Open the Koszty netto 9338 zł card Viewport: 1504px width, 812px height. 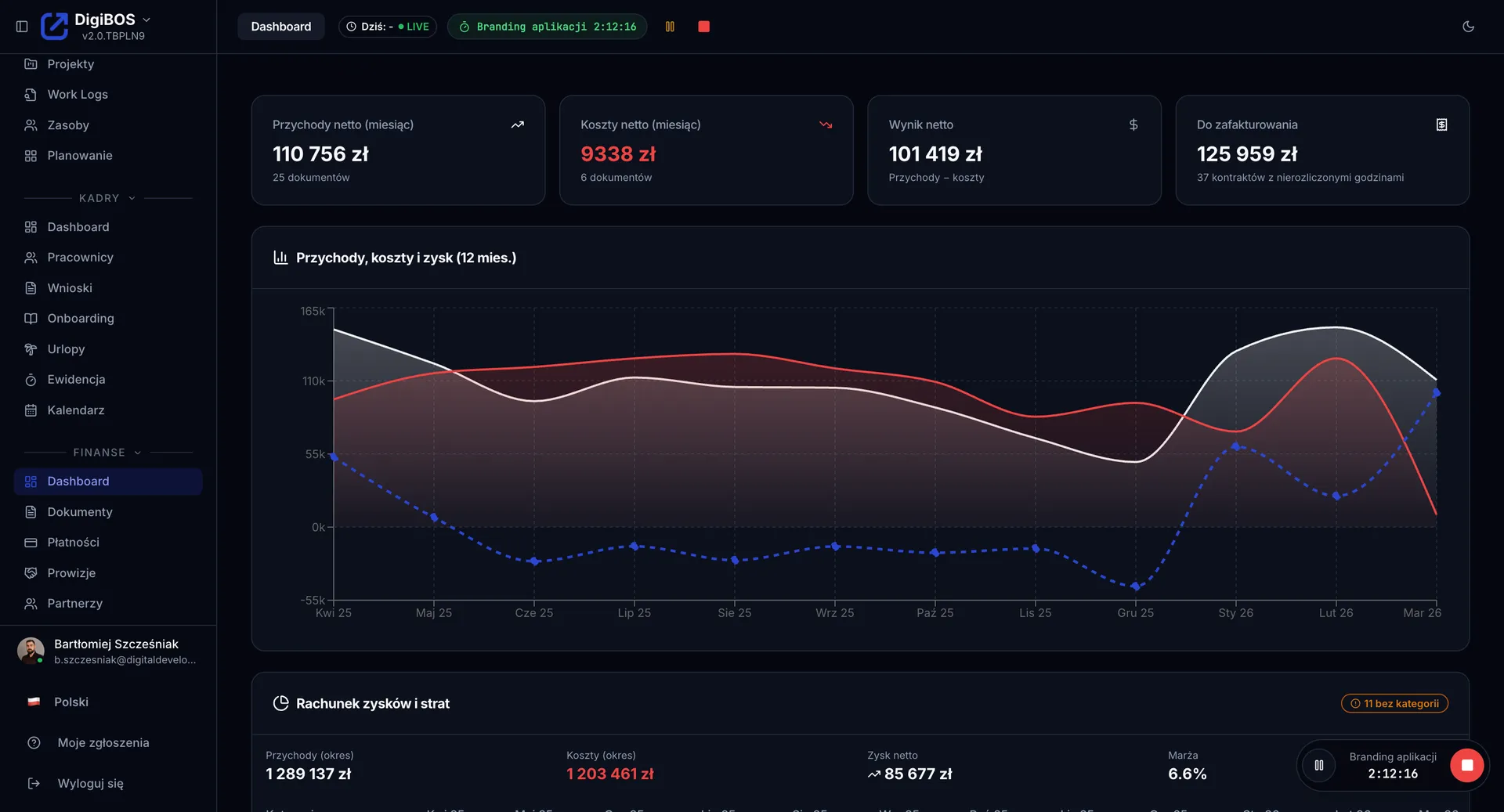[707, 150]
